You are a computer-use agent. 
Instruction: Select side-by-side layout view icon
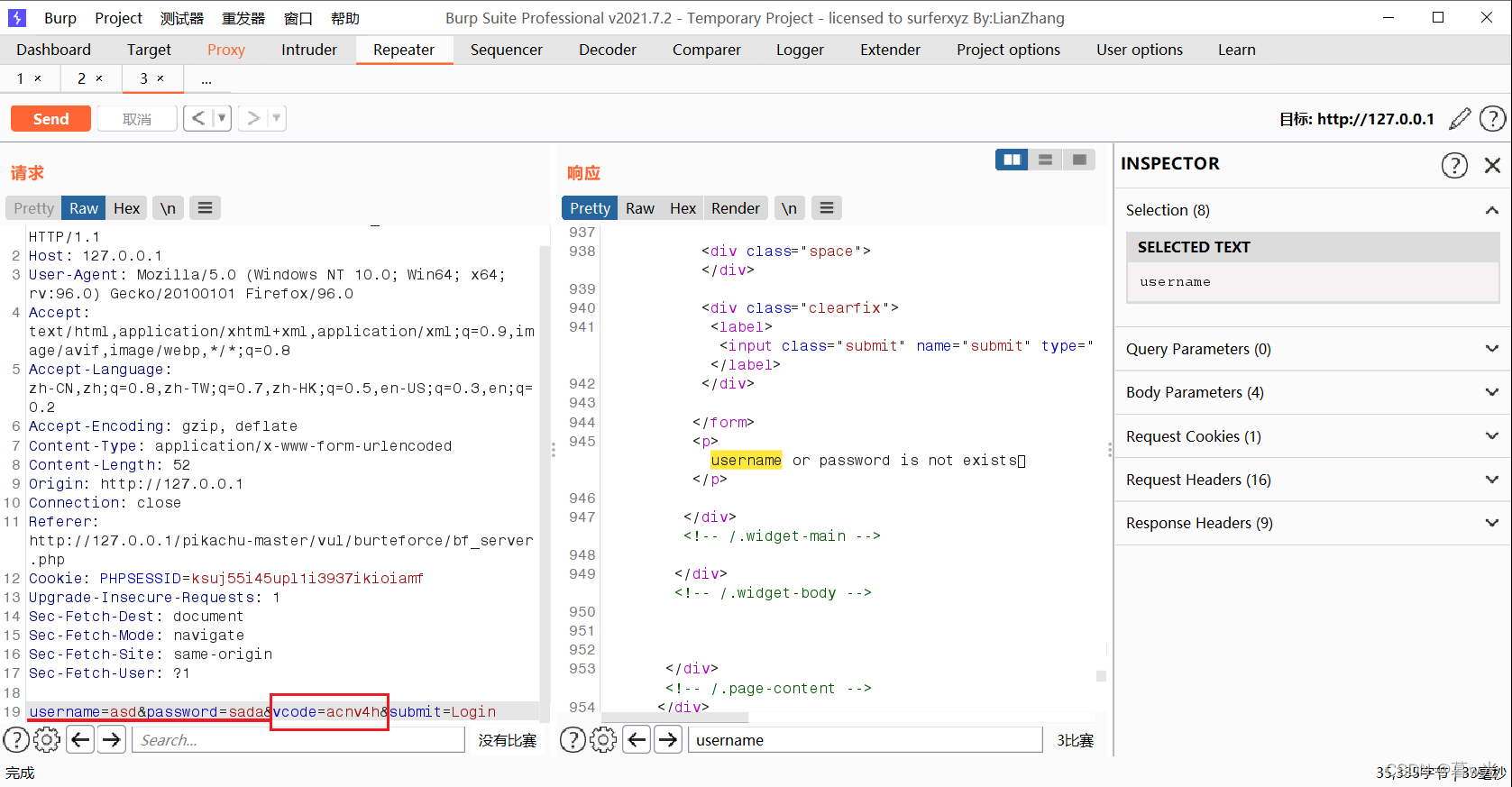pos(1012,160)
